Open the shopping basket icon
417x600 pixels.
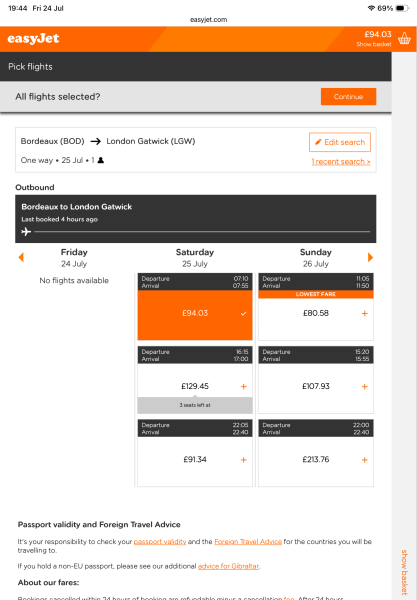point(404,39)
